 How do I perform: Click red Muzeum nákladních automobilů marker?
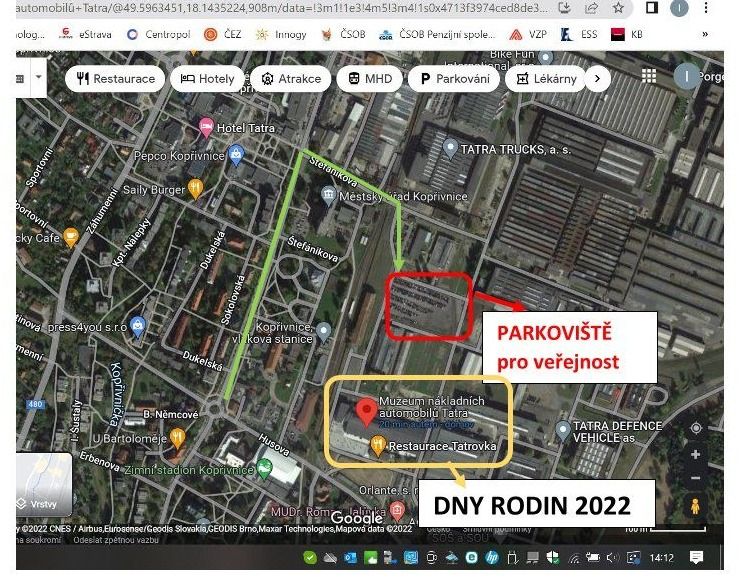(367, 412)
